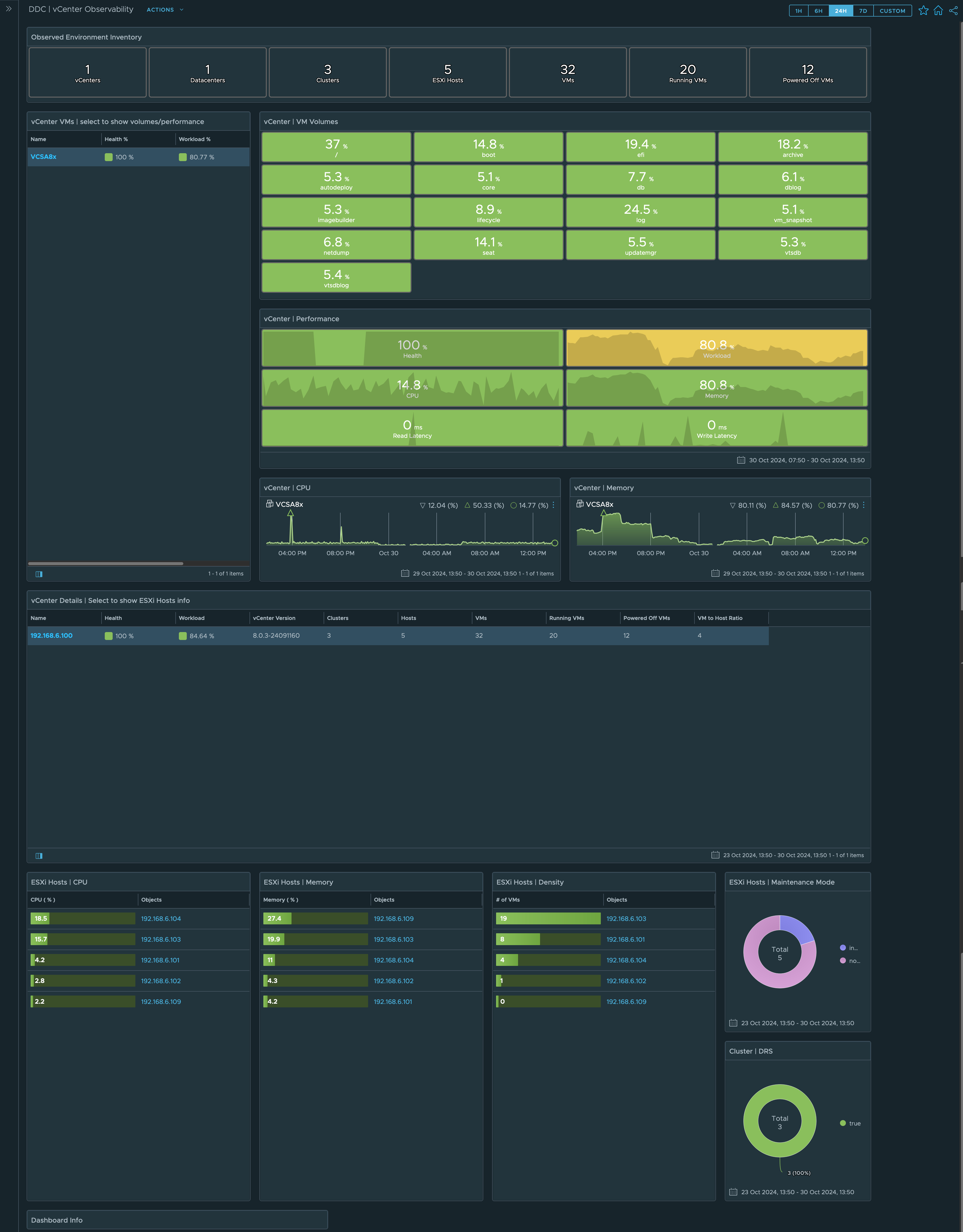The width and height of the screenshot is (963, 1232).
Task: Click the home dashboard icon
Action: [x=938, y=11]
